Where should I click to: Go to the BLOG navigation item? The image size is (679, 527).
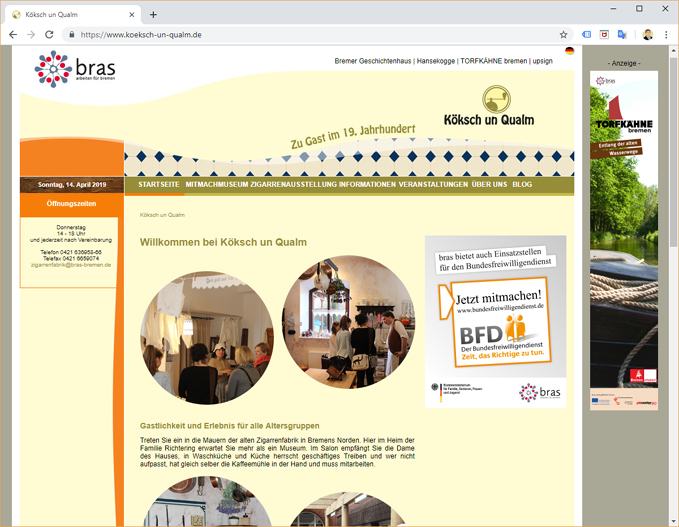coord(522,185)
